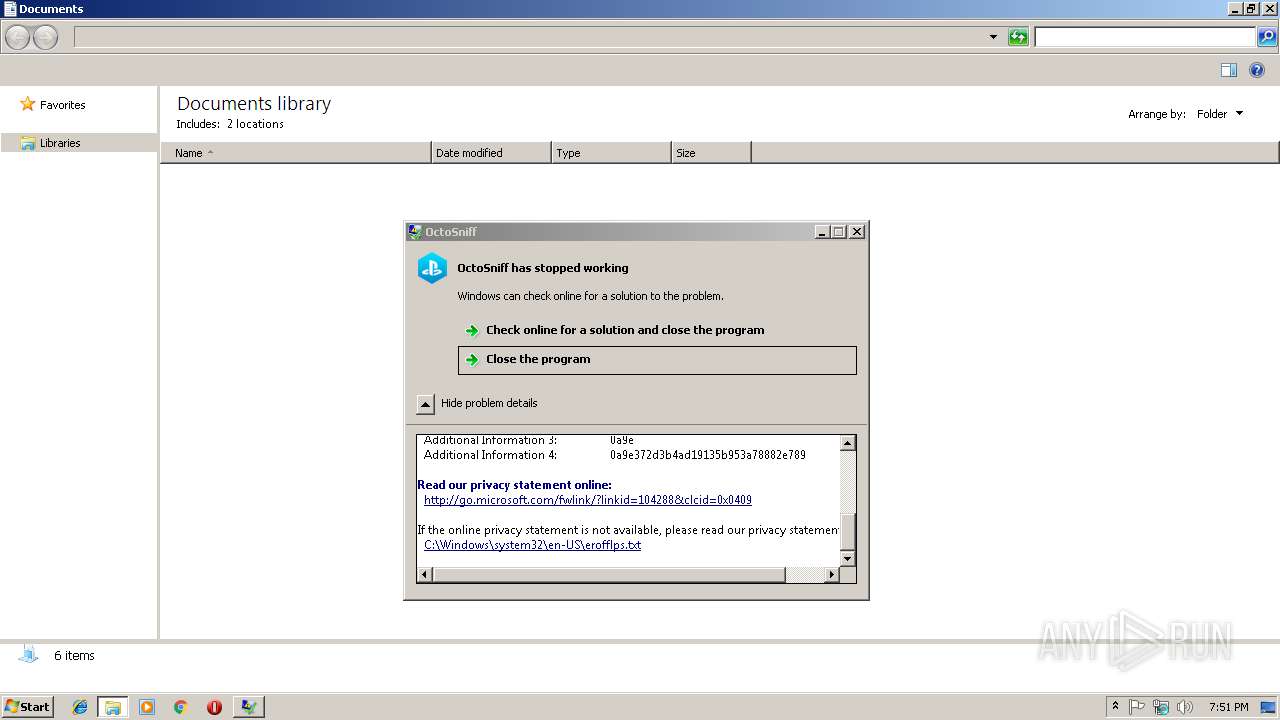Collapse Hide problem details arrow

click(x=425, y=404)
